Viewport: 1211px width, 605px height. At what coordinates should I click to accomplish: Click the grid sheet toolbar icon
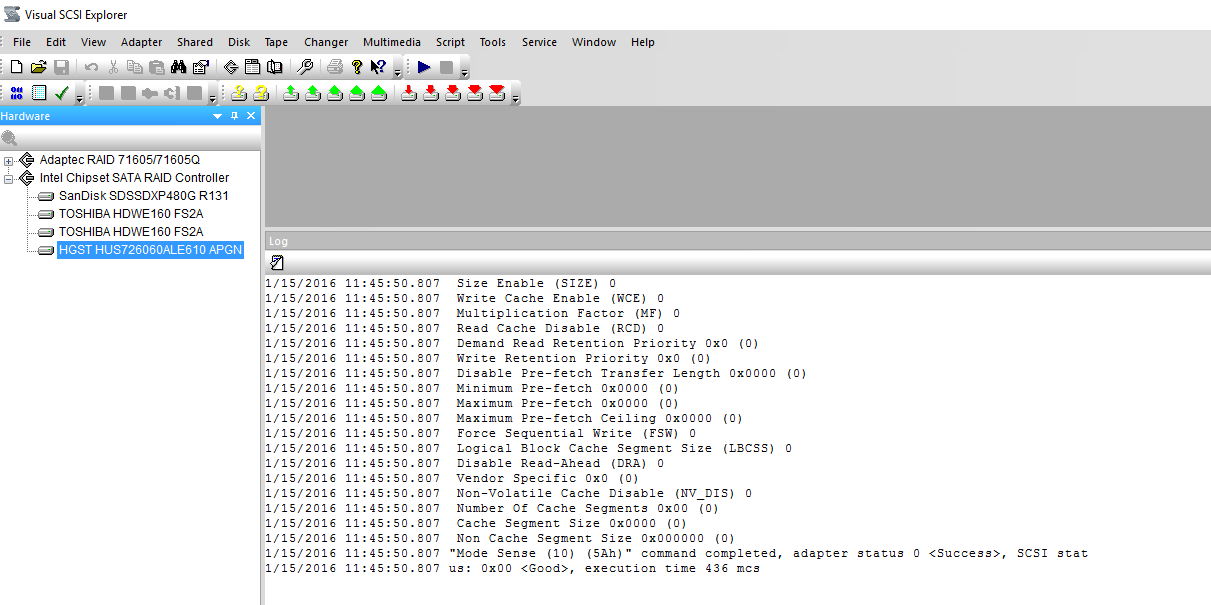coord(39,93)
